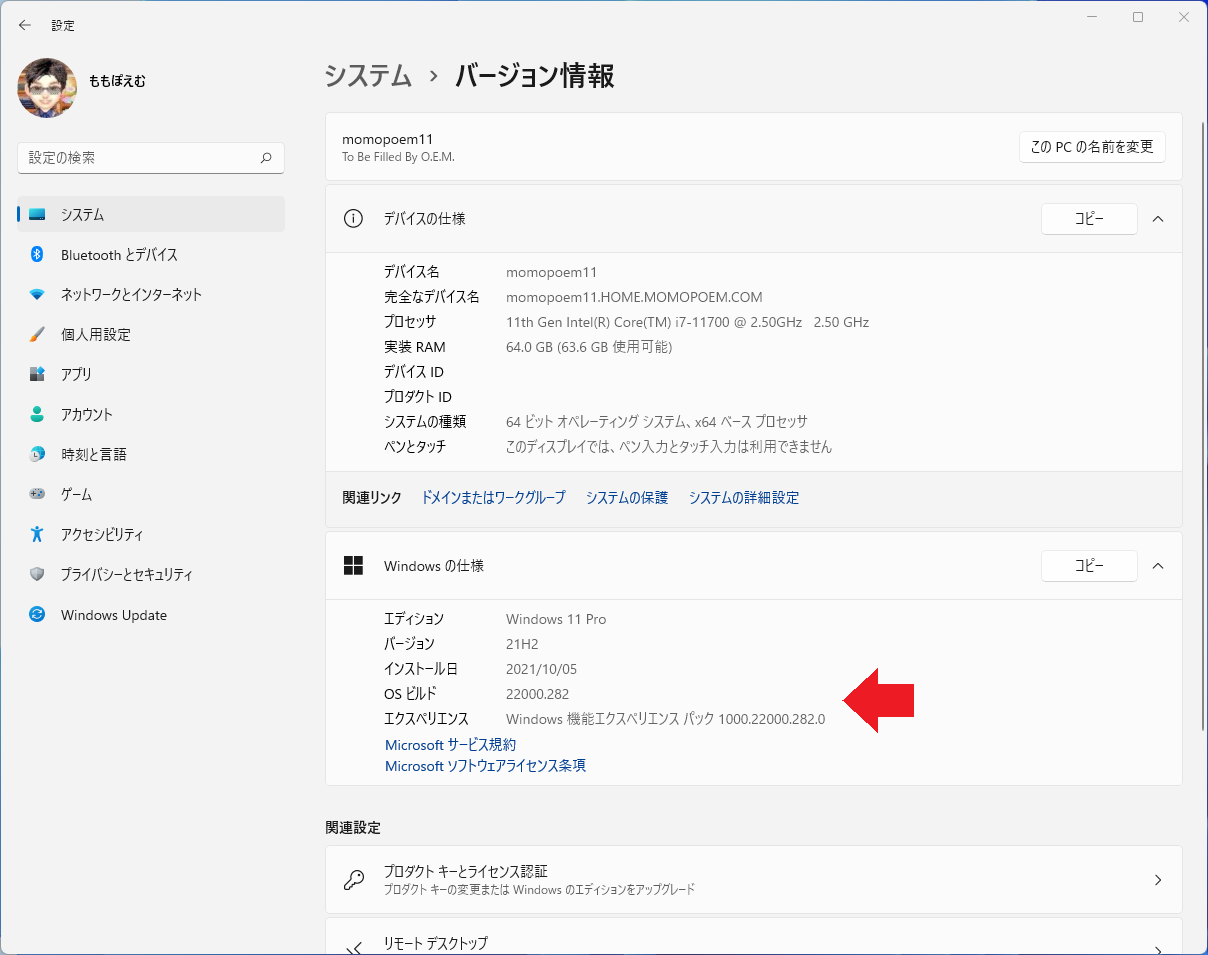
Task: Open the Microsoft ソフトウェアライセンス条項 link
Action: click(x=485, y=766)
